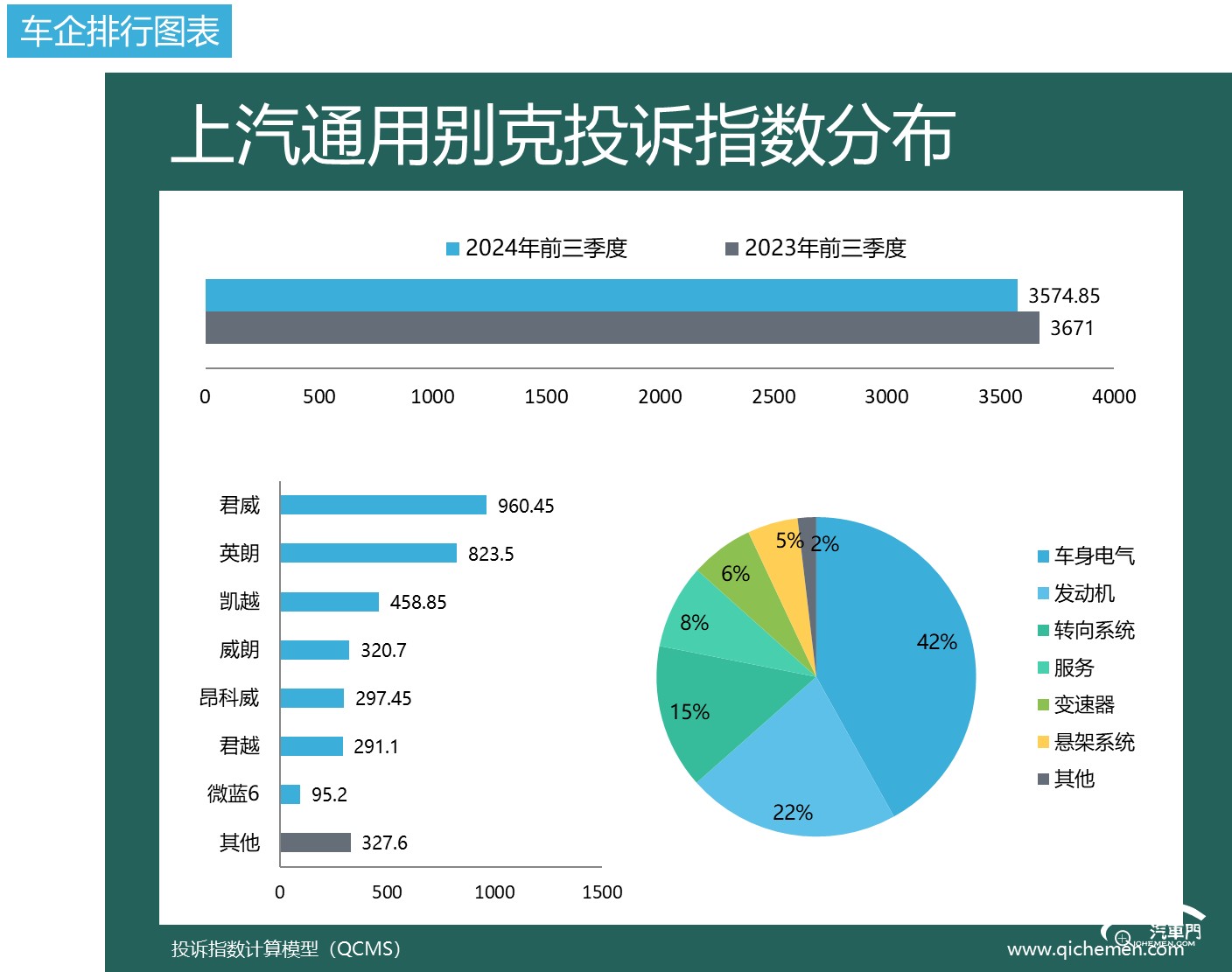Screen dimensions: 1232x972
Task: Click the value 458.85
Action: click(418, 602)
